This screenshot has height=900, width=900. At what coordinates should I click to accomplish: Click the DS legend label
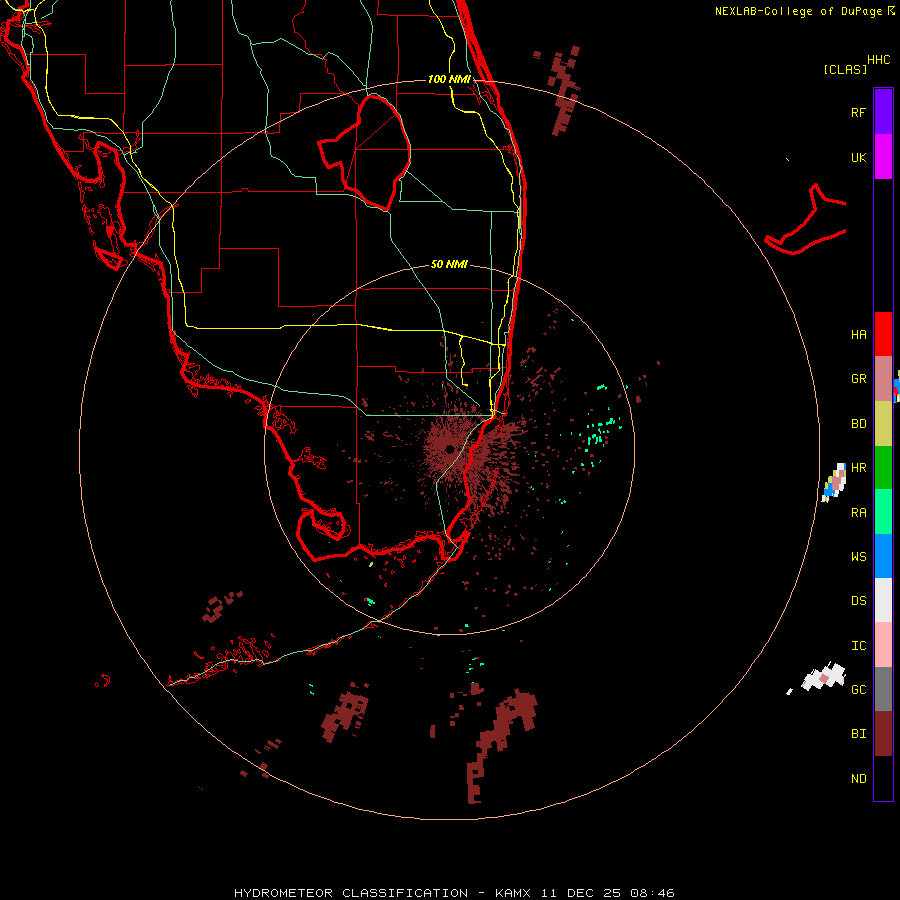tap(858, 601)
